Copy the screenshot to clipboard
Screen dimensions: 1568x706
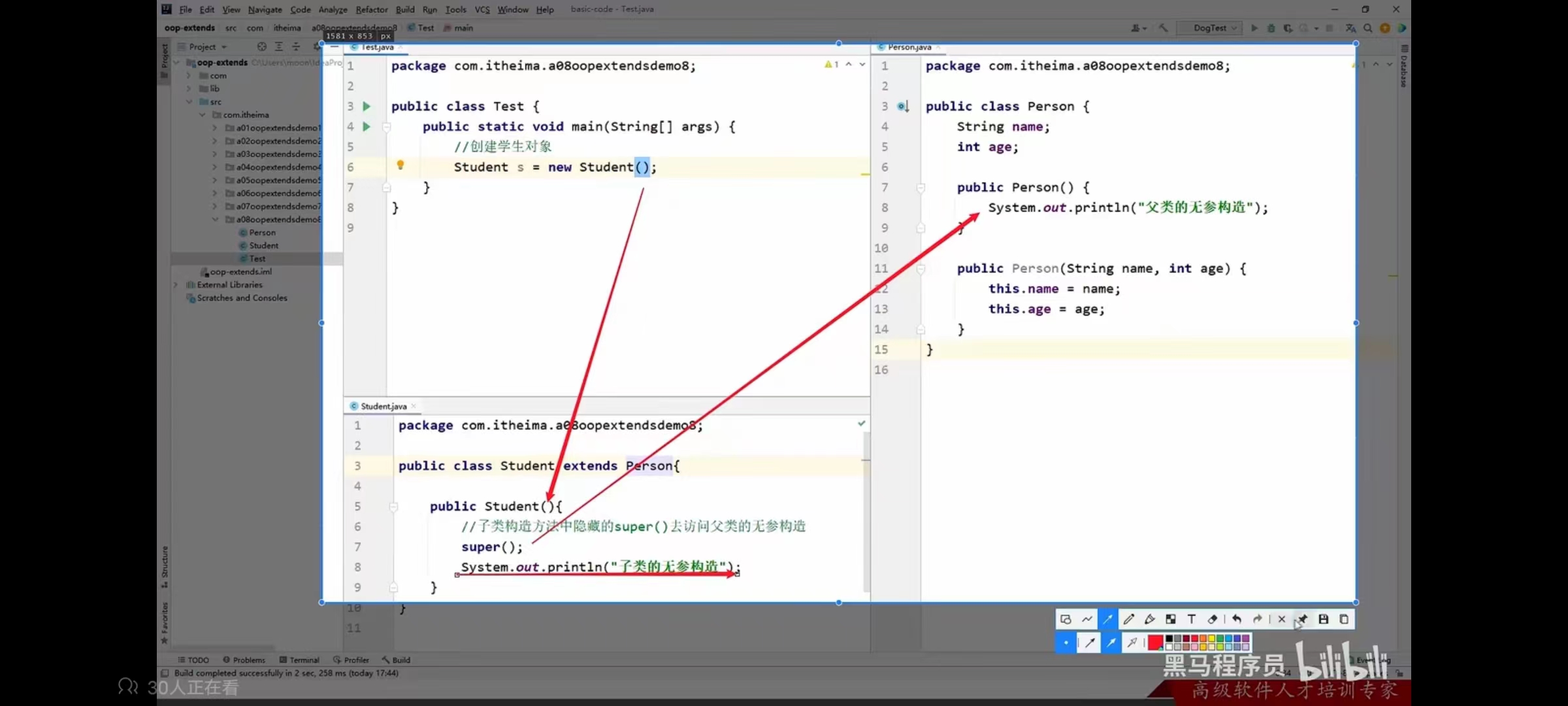coord(1344,619)
